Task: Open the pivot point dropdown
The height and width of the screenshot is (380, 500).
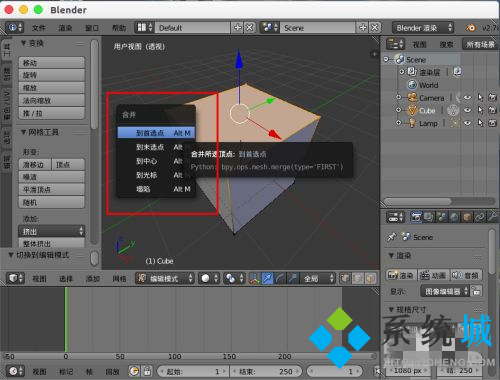Action: click(234, 278)
